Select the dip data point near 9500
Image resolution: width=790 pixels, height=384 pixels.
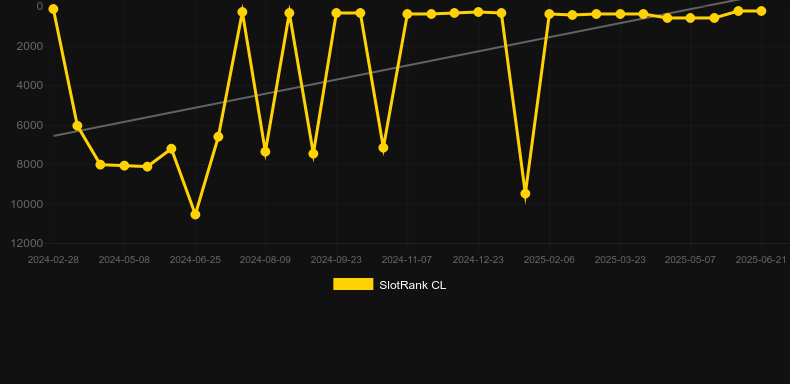pos(525,194)
